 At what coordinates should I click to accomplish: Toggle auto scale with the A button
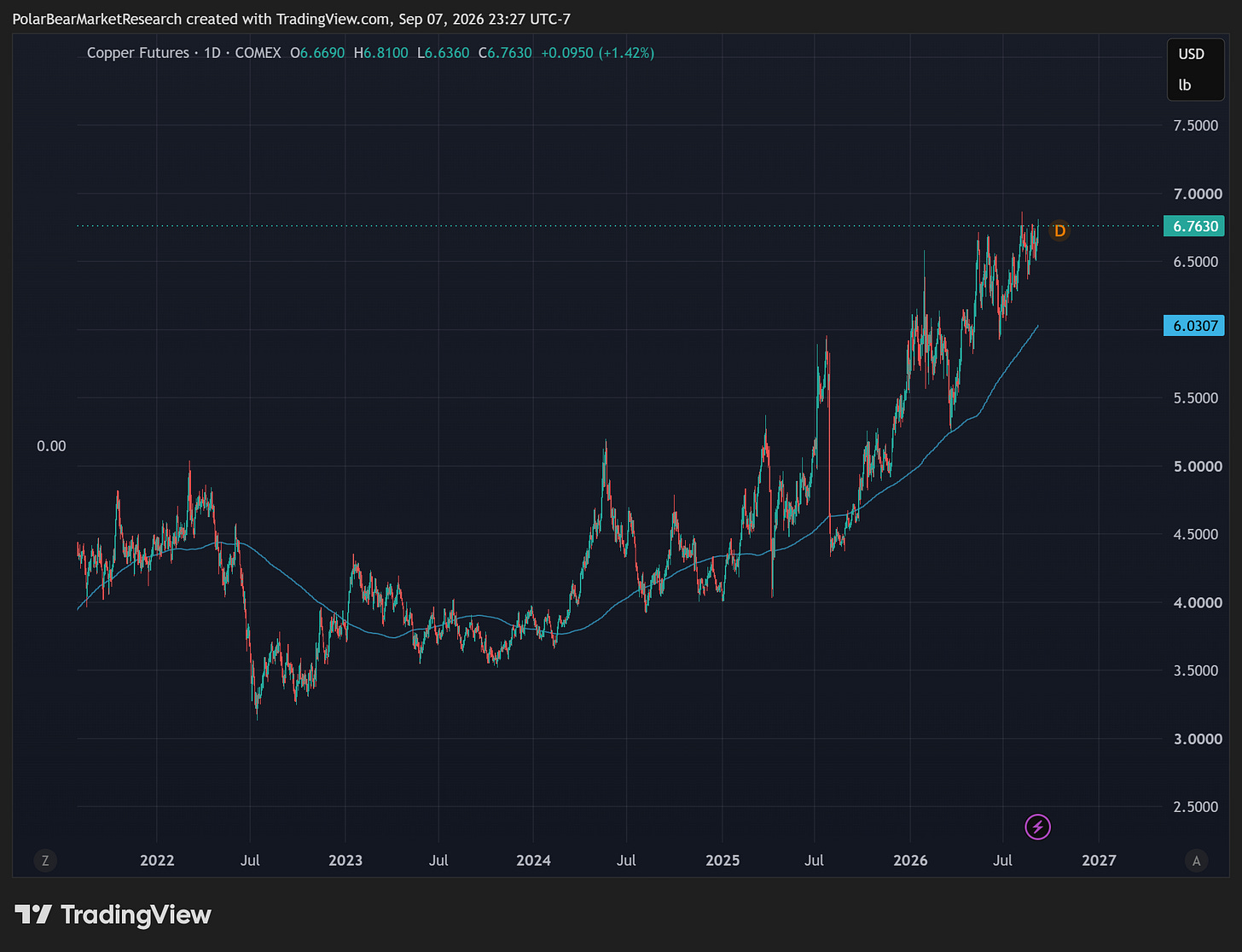coord(1196,861)
